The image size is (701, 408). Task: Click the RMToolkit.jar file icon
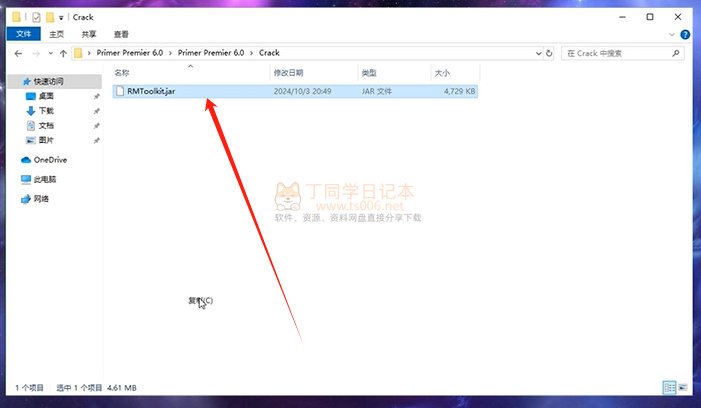120,91
